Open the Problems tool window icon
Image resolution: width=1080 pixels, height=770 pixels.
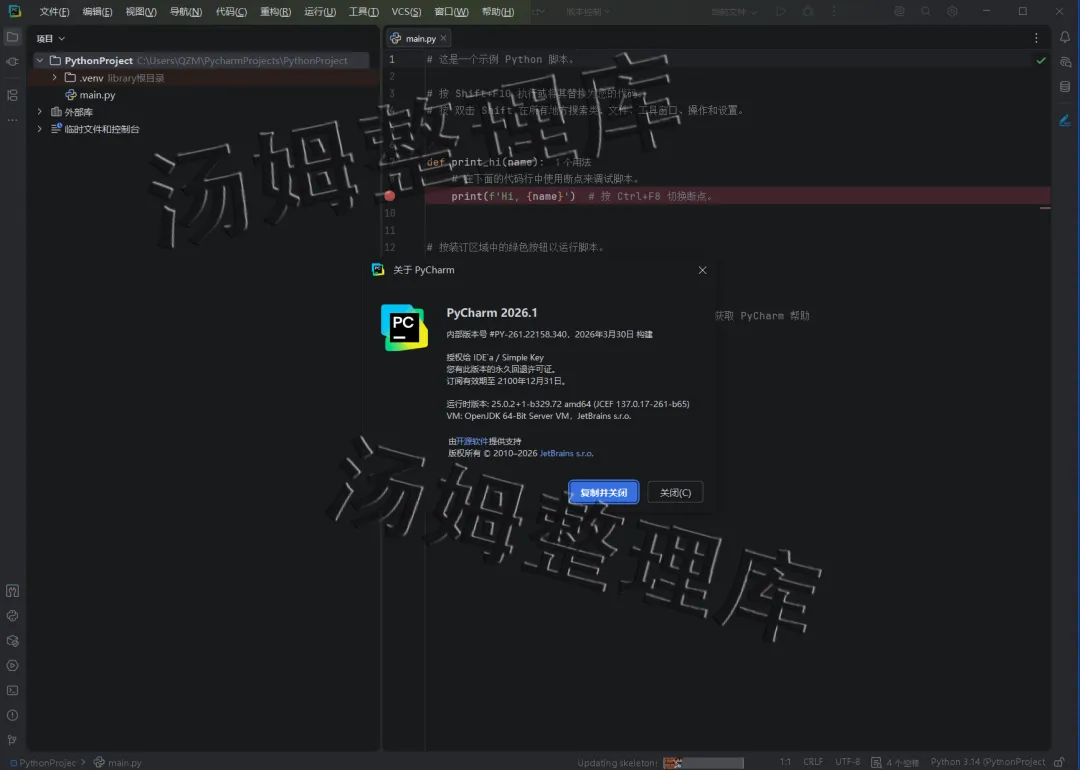(x=12, y=715)
